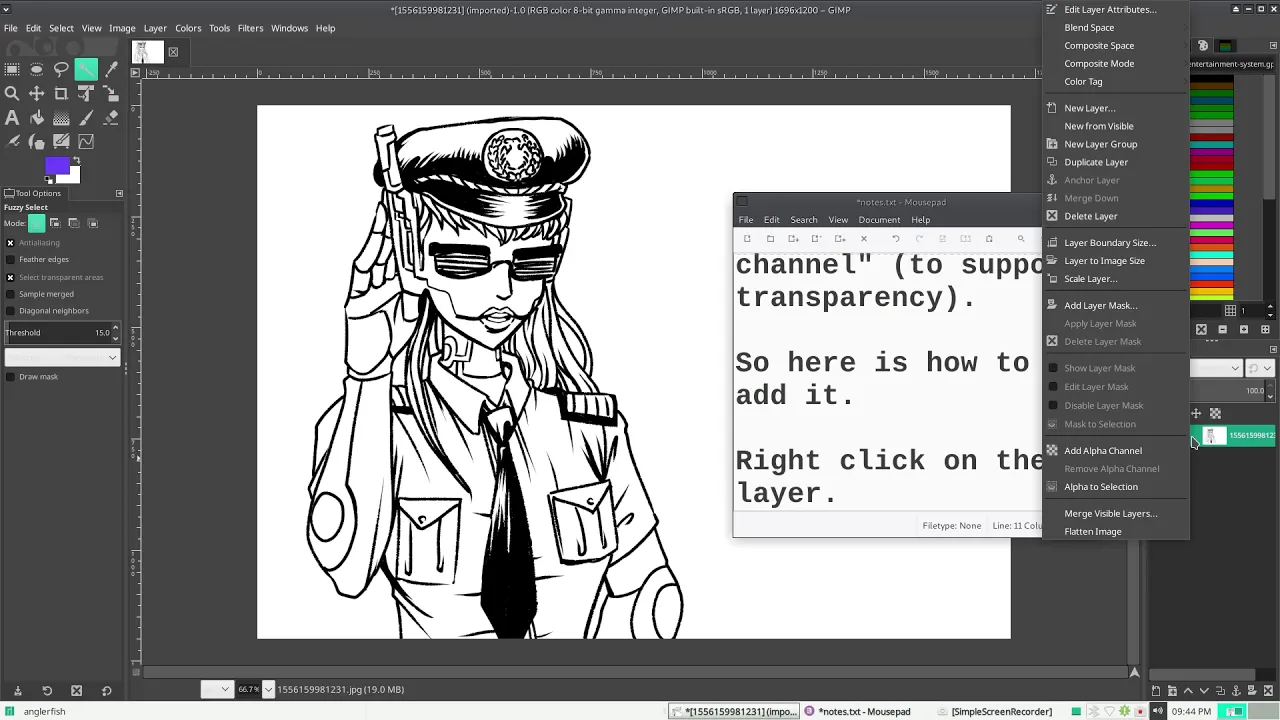Toggle Select transparent areas checkbox
Viewport: 1280px width, 720px height.
point(10,277)
